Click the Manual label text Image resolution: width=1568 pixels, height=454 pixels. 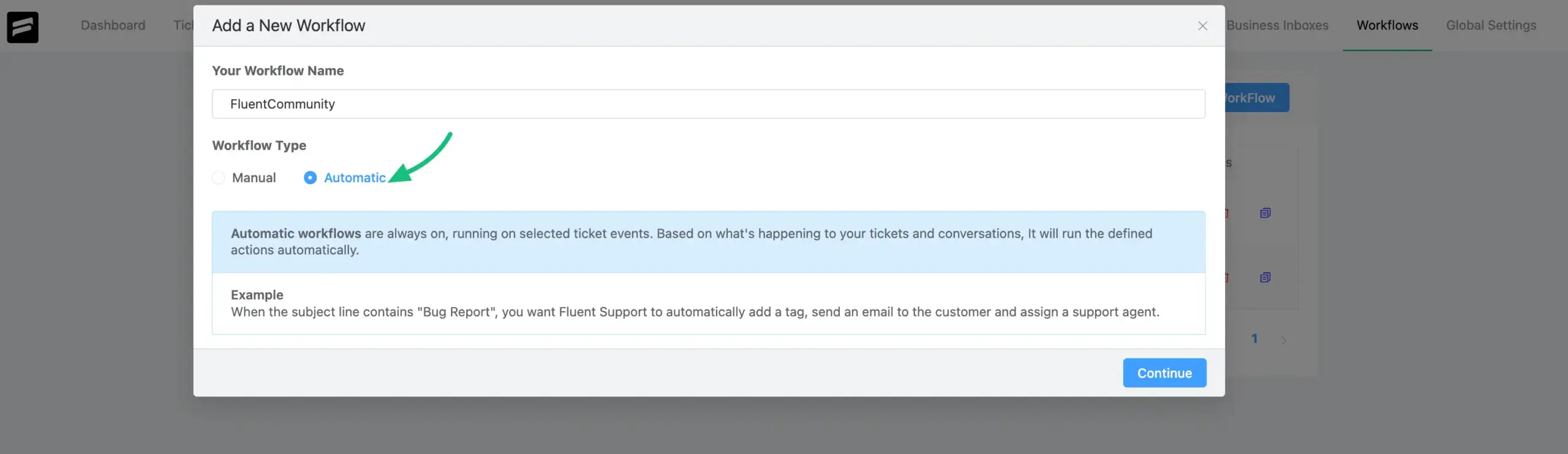[x=254, y=178]
